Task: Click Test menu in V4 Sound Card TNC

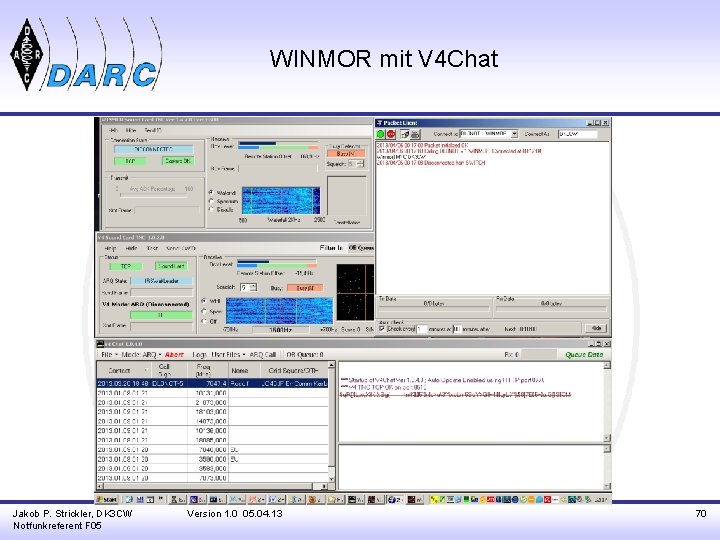Action: point(152,248)
